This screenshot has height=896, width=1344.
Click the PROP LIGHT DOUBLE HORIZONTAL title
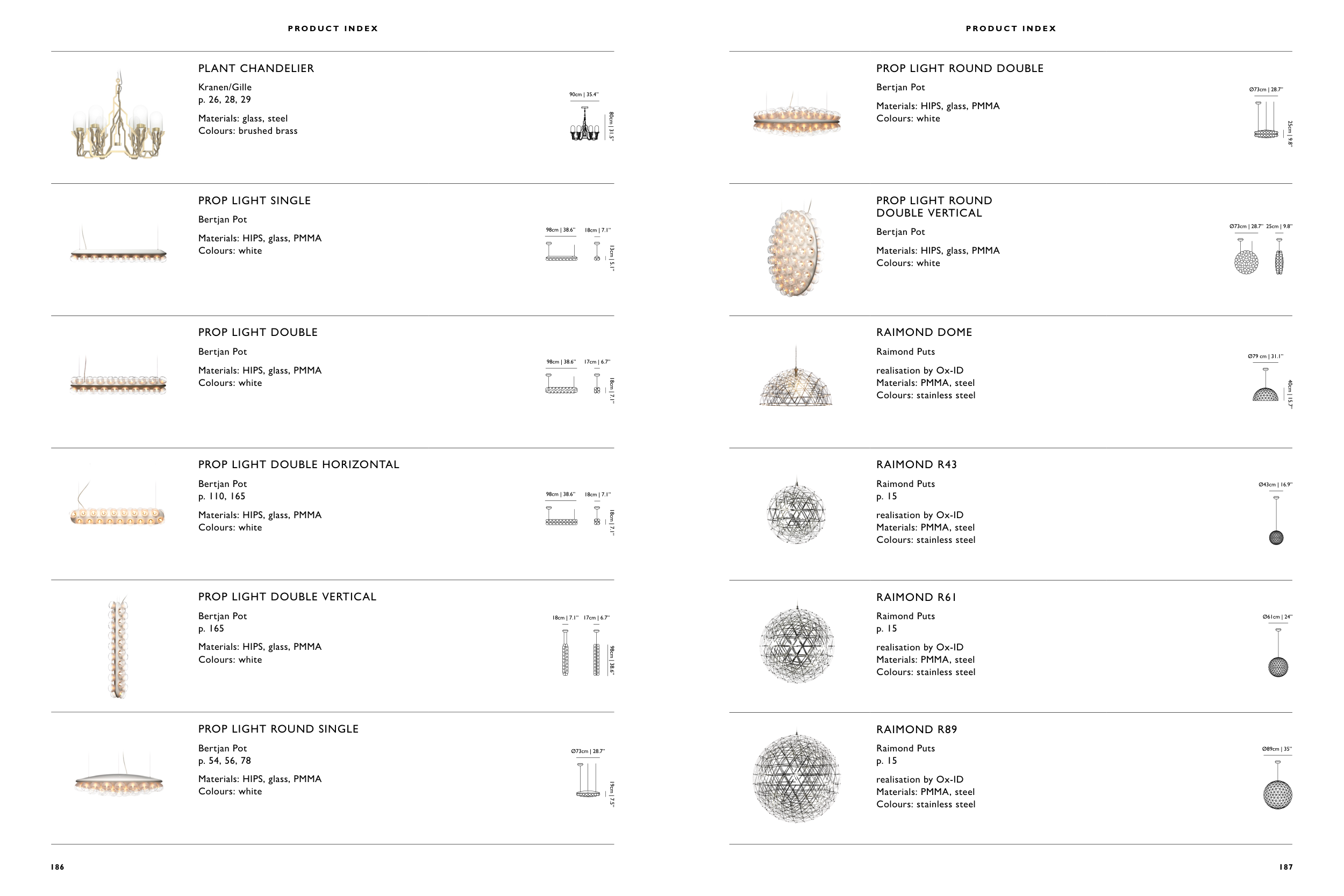(x=298, y=464)
